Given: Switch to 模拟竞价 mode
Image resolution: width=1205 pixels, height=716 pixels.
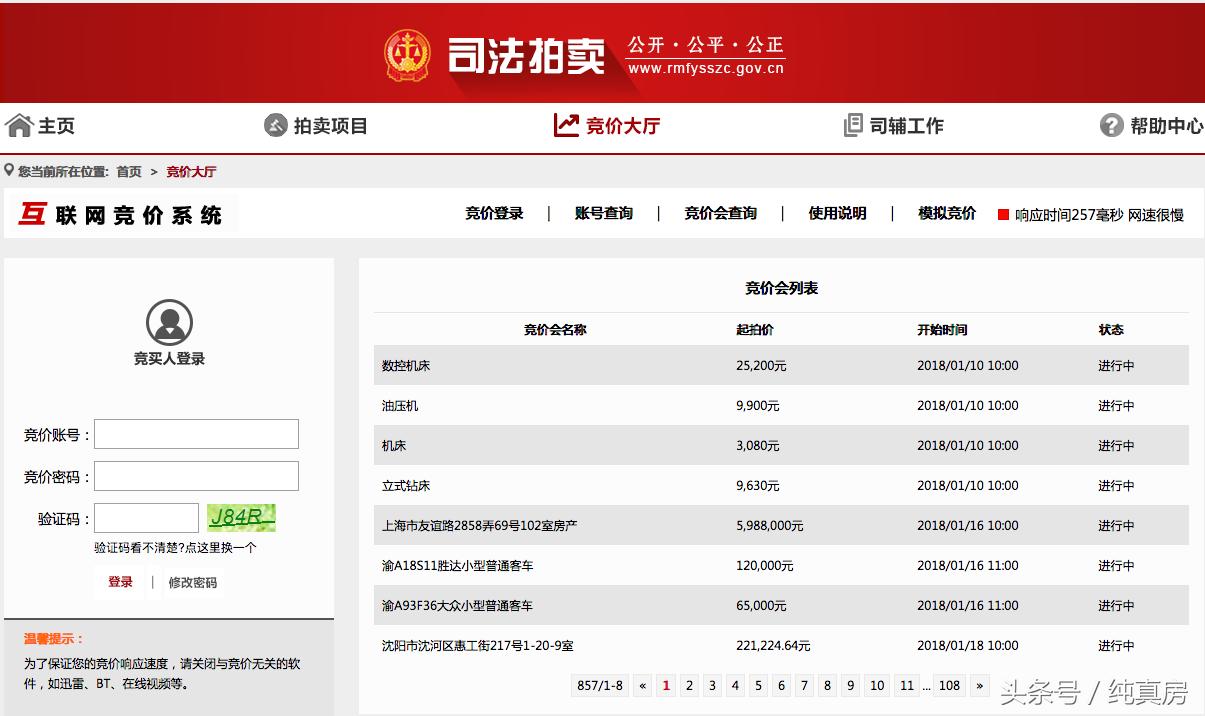Looking at the screenshot, I should [946, 213].
